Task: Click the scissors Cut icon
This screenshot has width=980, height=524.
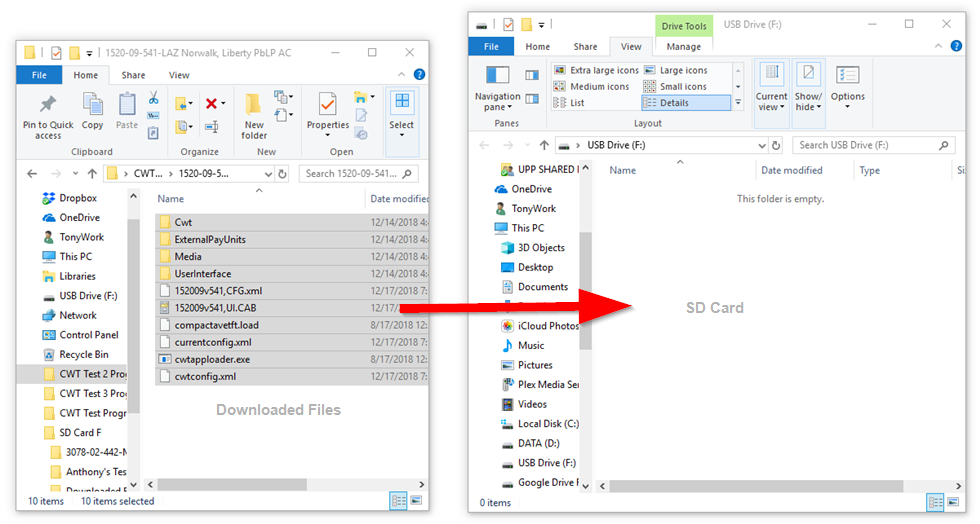Action: 154,99
